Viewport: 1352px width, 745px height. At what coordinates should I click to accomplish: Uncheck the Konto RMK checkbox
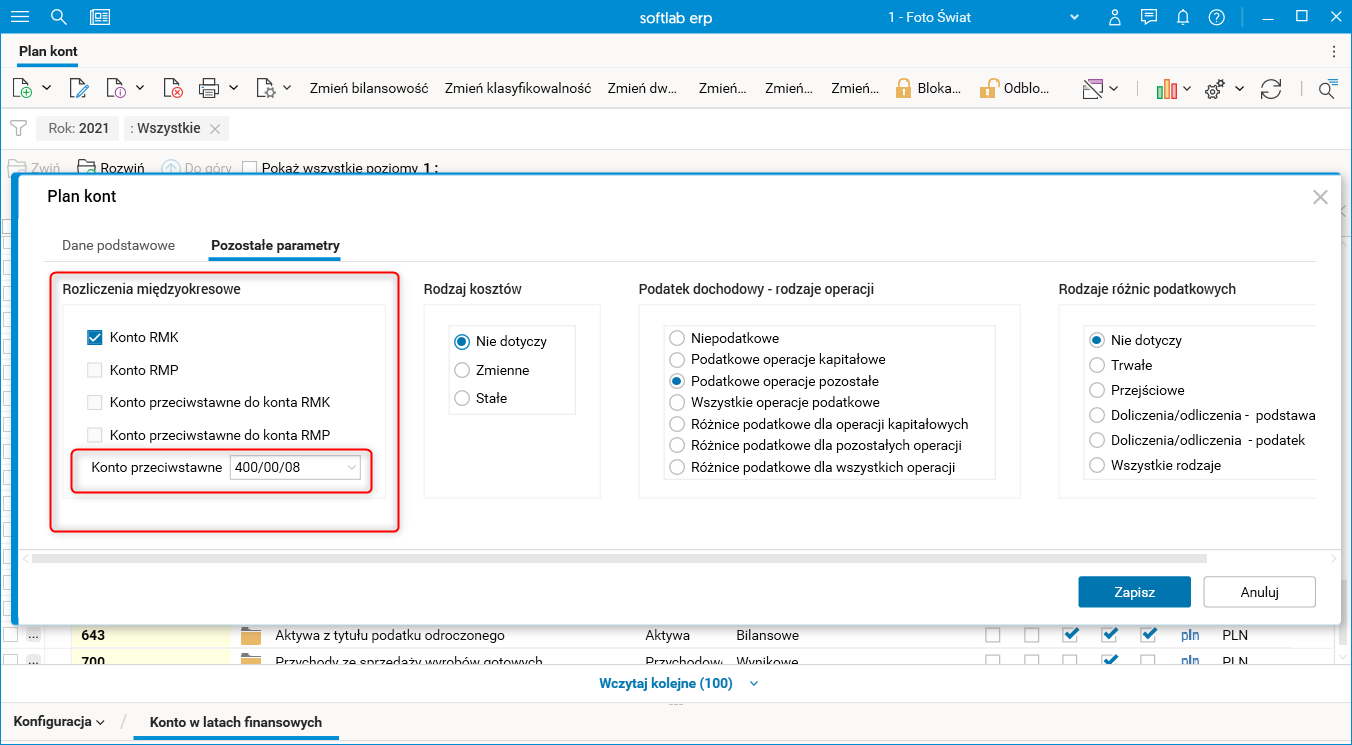point(95,338)
